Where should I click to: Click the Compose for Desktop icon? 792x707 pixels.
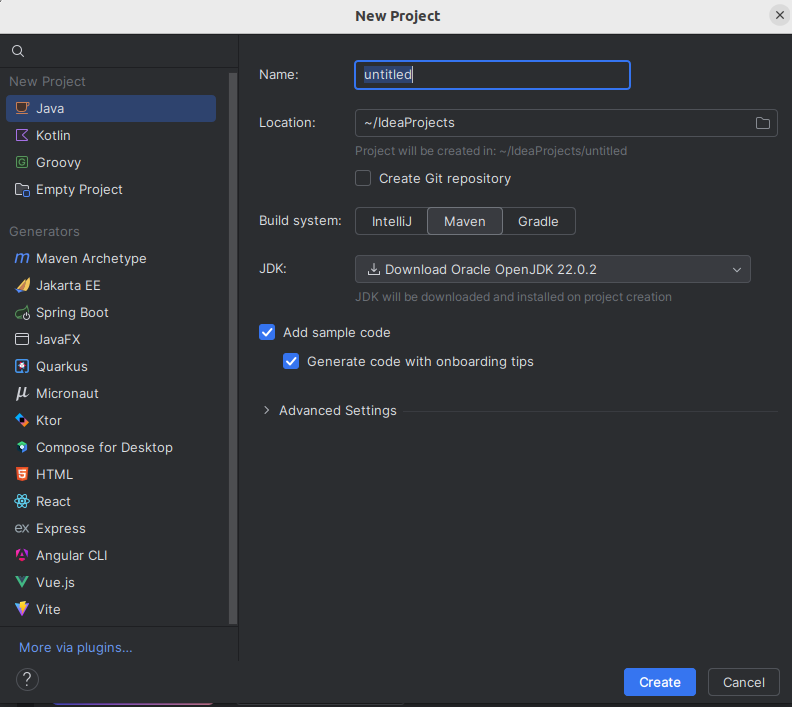[22, 447]
